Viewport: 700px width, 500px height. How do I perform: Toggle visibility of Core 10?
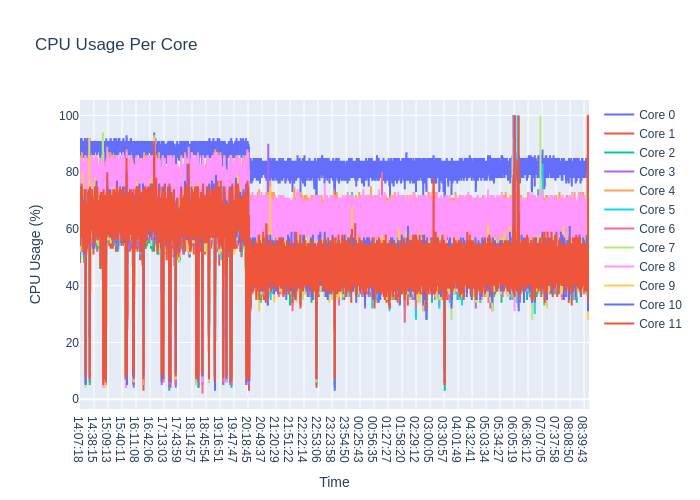point(658,305)
